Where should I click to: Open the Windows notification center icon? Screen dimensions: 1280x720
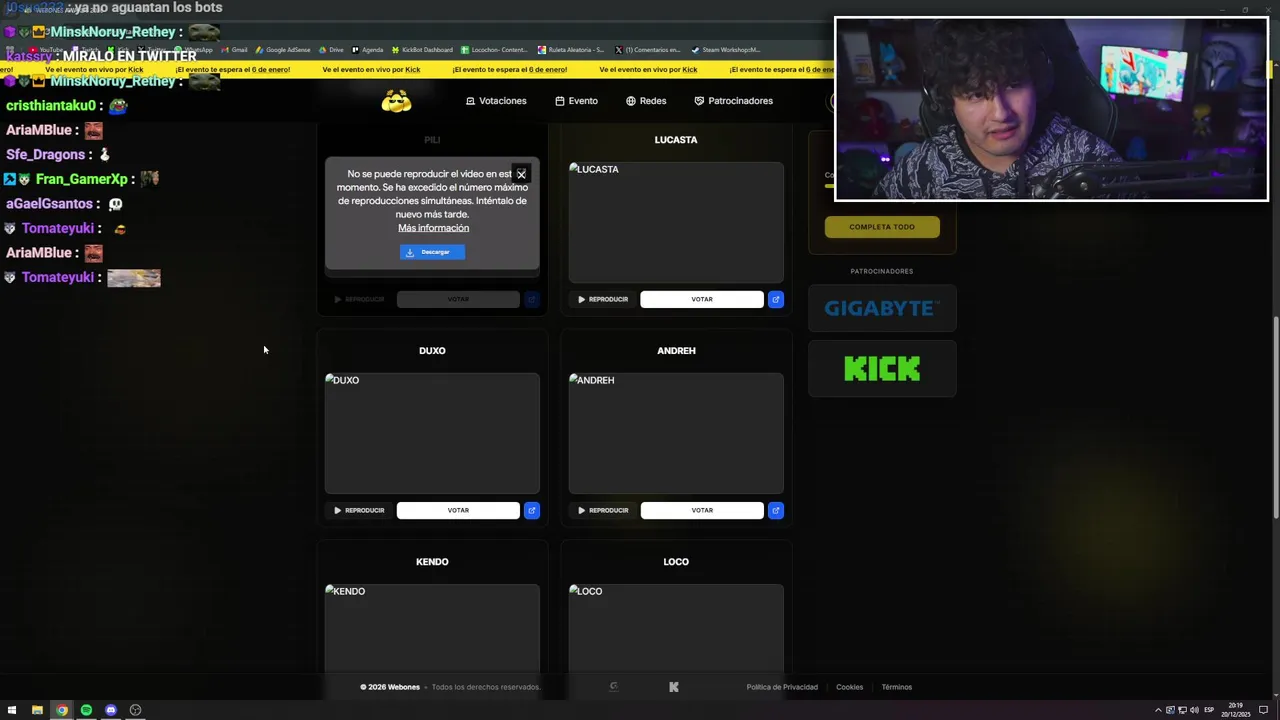1264,710
